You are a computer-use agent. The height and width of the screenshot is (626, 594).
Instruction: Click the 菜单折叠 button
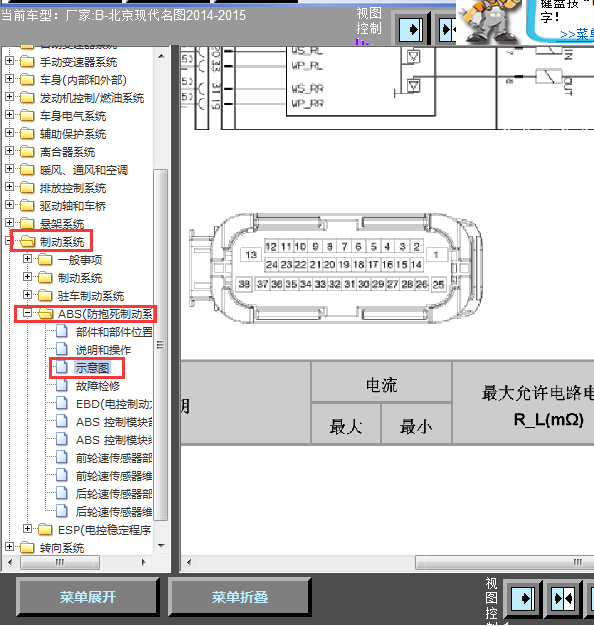(240, 597)
